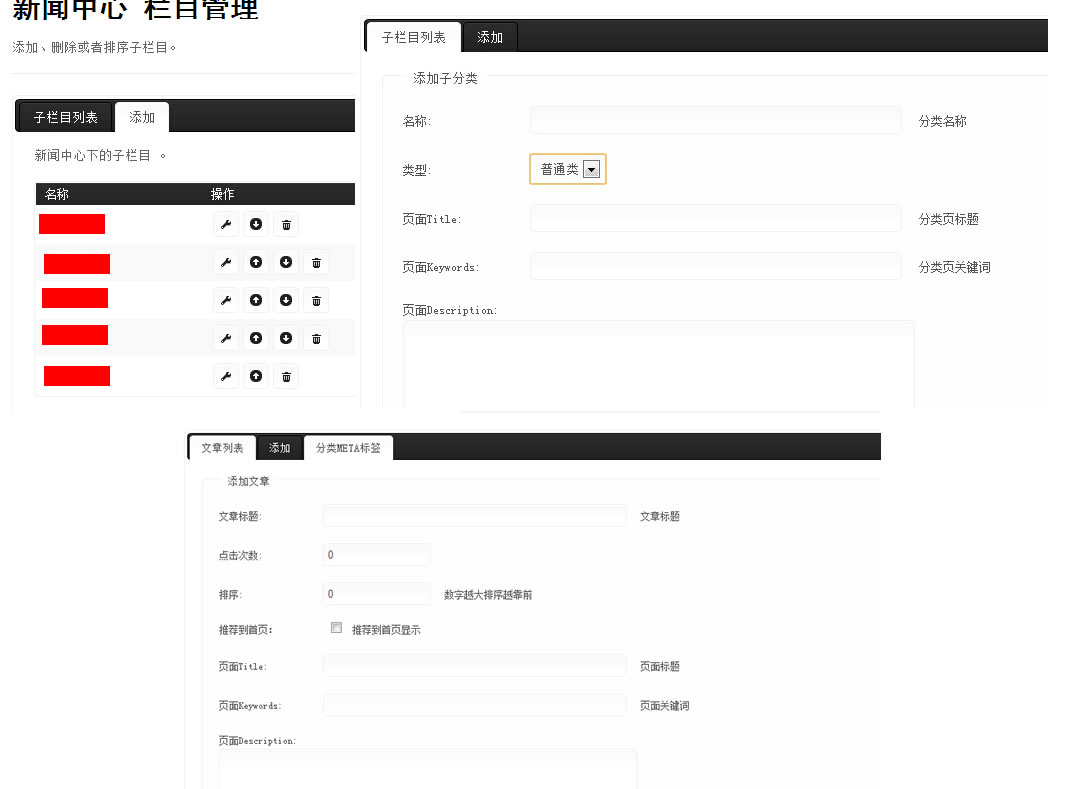
Task: Click trash delete icon in second row
Action: pyautogui.click(x=316, y=262)
